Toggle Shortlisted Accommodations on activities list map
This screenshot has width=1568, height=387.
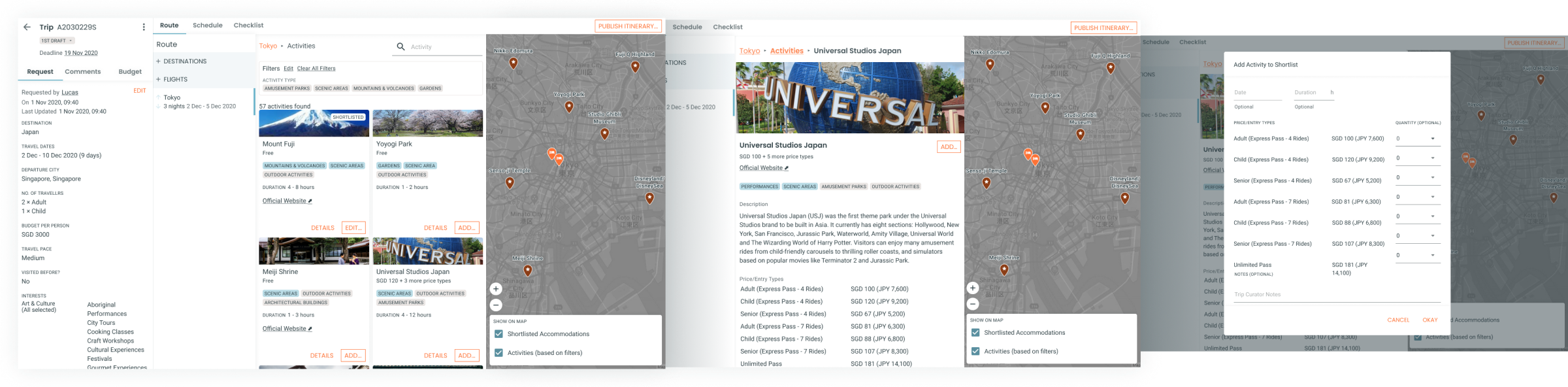(x=499, y=334)
